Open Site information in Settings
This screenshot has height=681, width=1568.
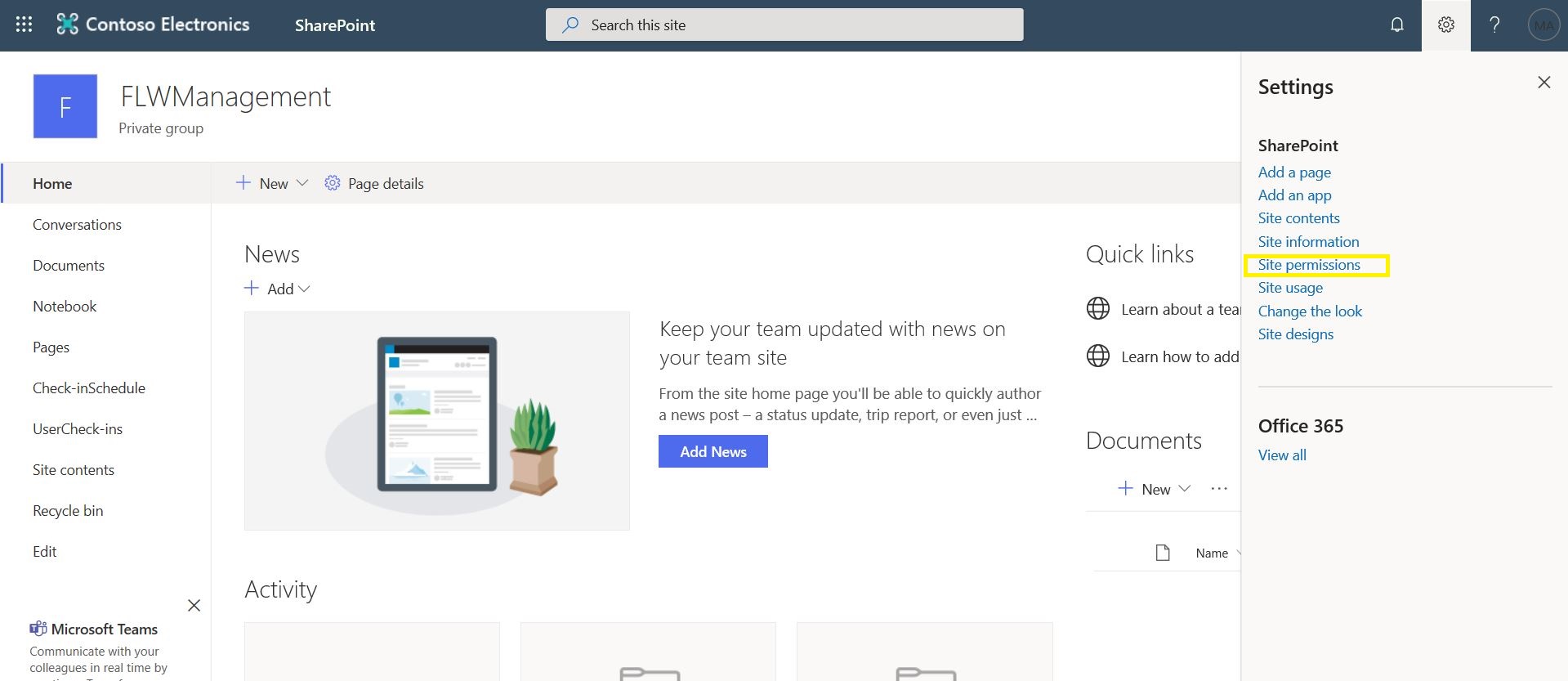coord(1308,241)
